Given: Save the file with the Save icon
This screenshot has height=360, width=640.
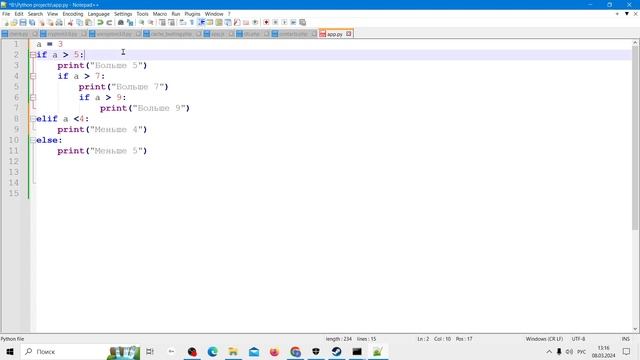Looking at the screenshot, I should [x=23, y=22].
